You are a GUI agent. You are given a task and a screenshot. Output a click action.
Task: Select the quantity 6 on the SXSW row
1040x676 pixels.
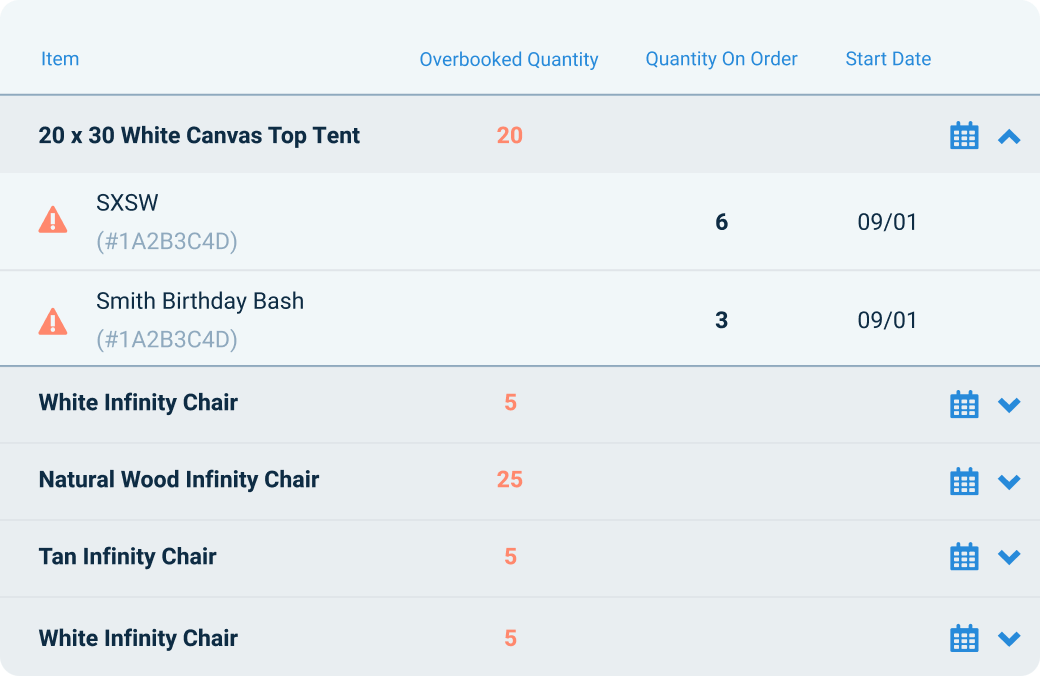tap(721, 222)
